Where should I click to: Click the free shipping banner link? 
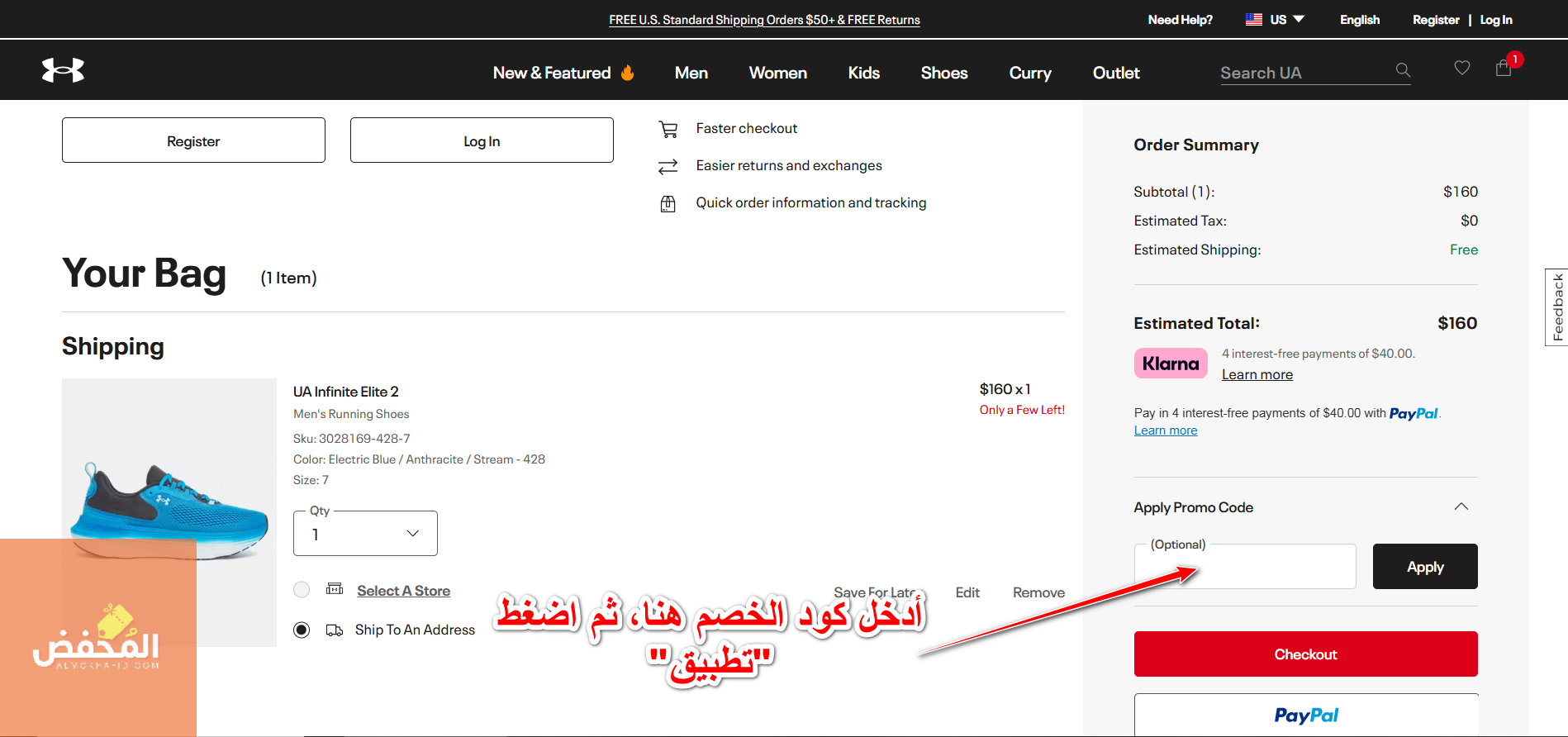point(764,20)
